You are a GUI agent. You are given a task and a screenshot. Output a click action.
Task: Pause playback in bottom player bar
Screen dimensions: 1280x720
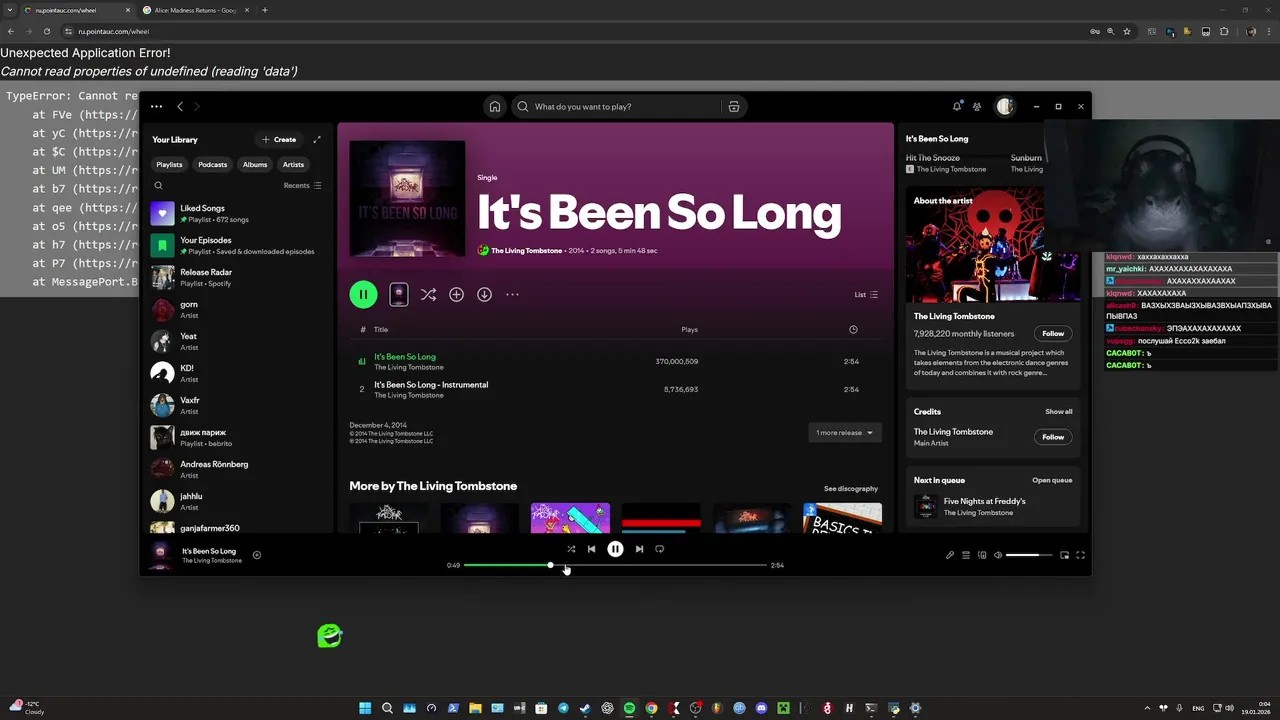(x=615, y=549)
